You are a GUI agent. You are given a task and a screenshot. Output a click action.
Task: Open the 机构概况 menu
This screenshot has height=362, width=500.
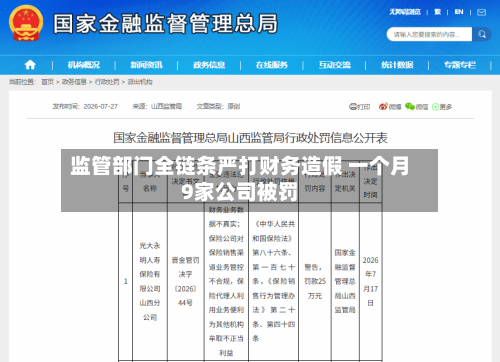tap(84, 65)
